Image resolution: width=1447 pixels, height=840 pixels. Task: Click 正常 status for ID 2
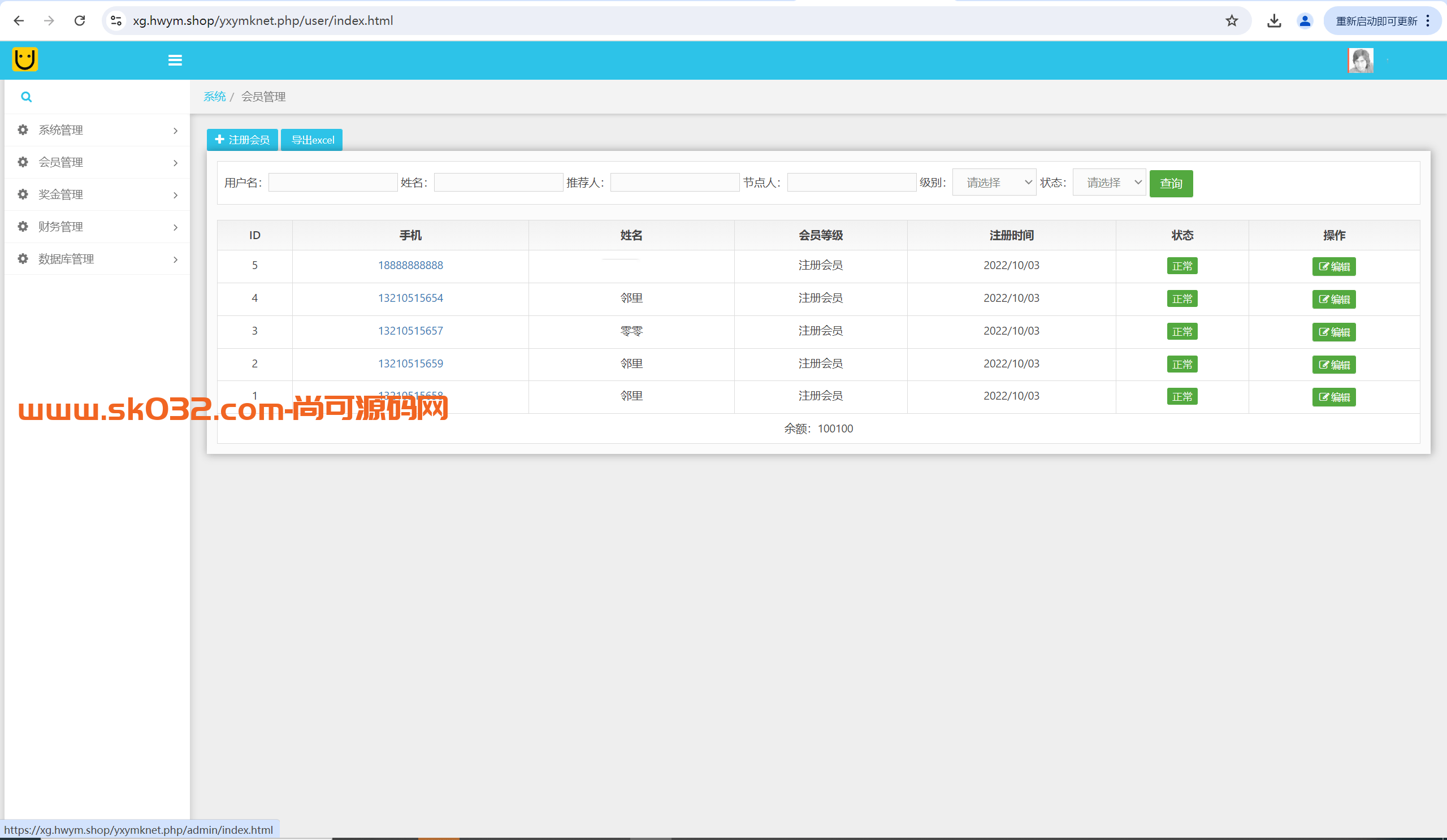tap(1182, 365)
